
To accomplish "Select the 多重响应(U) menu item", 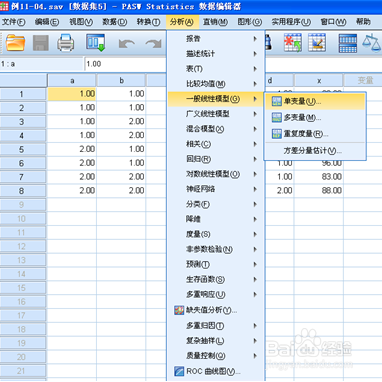I will tap(215, 294).
